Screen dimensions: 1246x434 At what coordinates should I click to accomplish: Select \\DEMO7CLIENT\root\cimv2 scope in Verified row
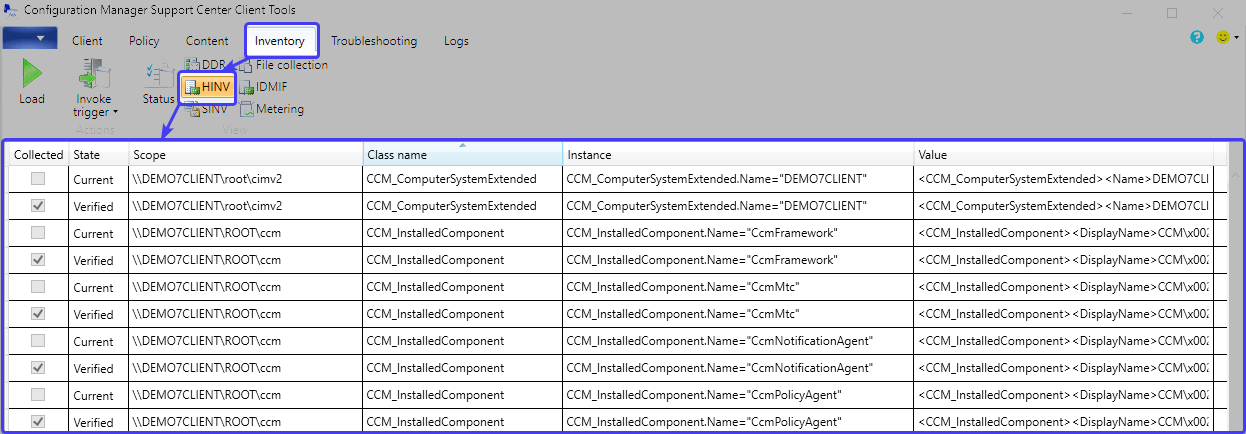tap(246, 206)
